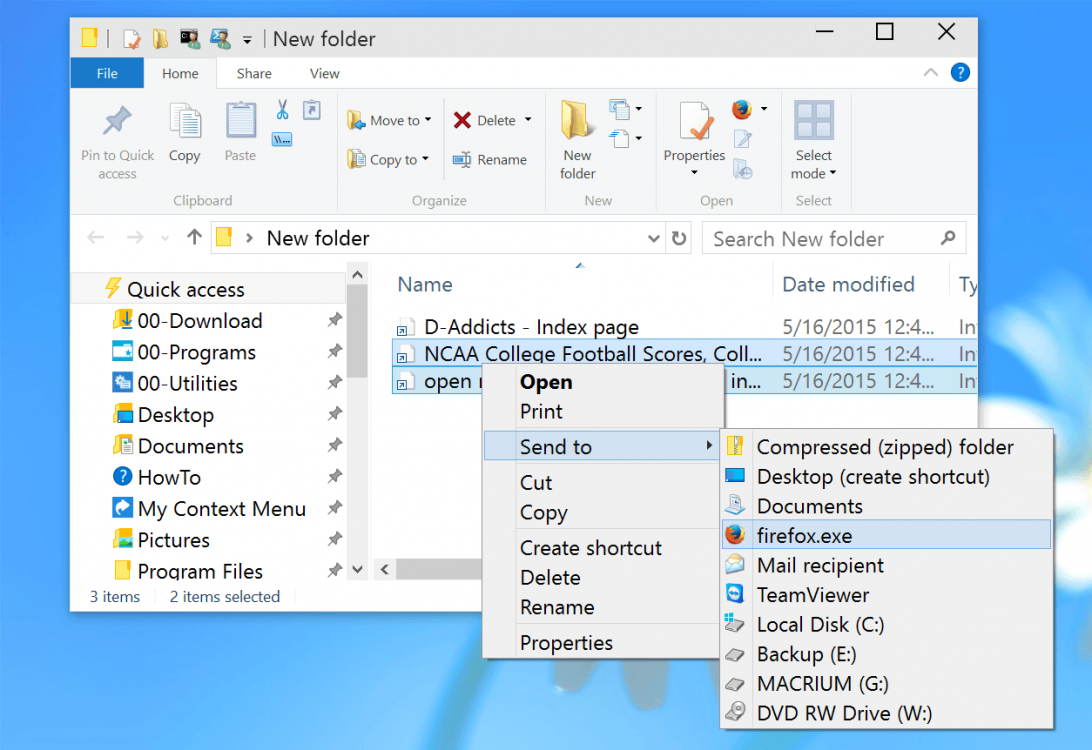The image size is (1092, 750).
Task: Select firefox.exe in Send to submenu
Action: tap(887, 536)
